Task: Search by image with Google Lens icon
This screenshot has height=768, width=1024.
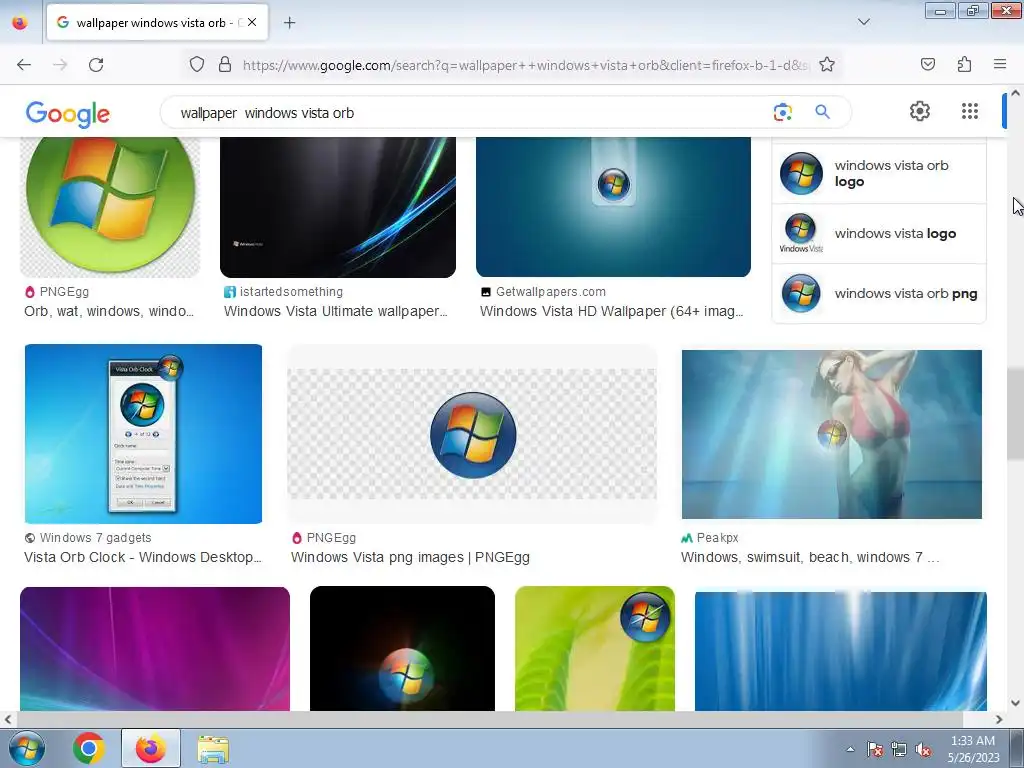Action: pyautogui.click(x=782, y=112)
